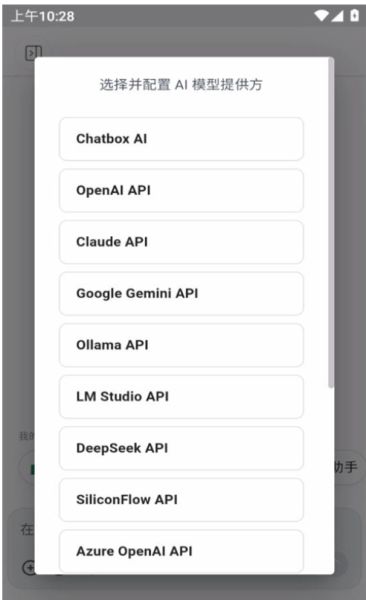
Task: Tap the Wi-Fi status bar icon
Action: click(x=321, y=16)
